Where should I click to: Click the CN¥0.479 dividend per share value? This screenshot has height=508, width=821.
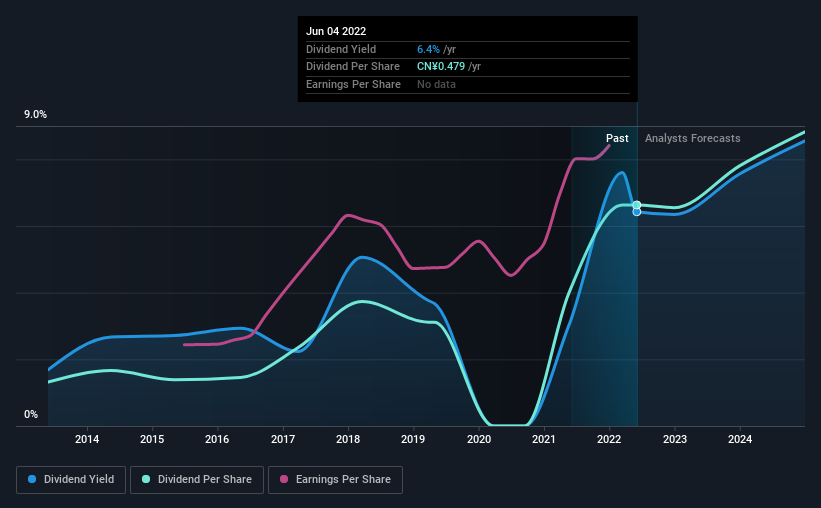tap(441, 67)
